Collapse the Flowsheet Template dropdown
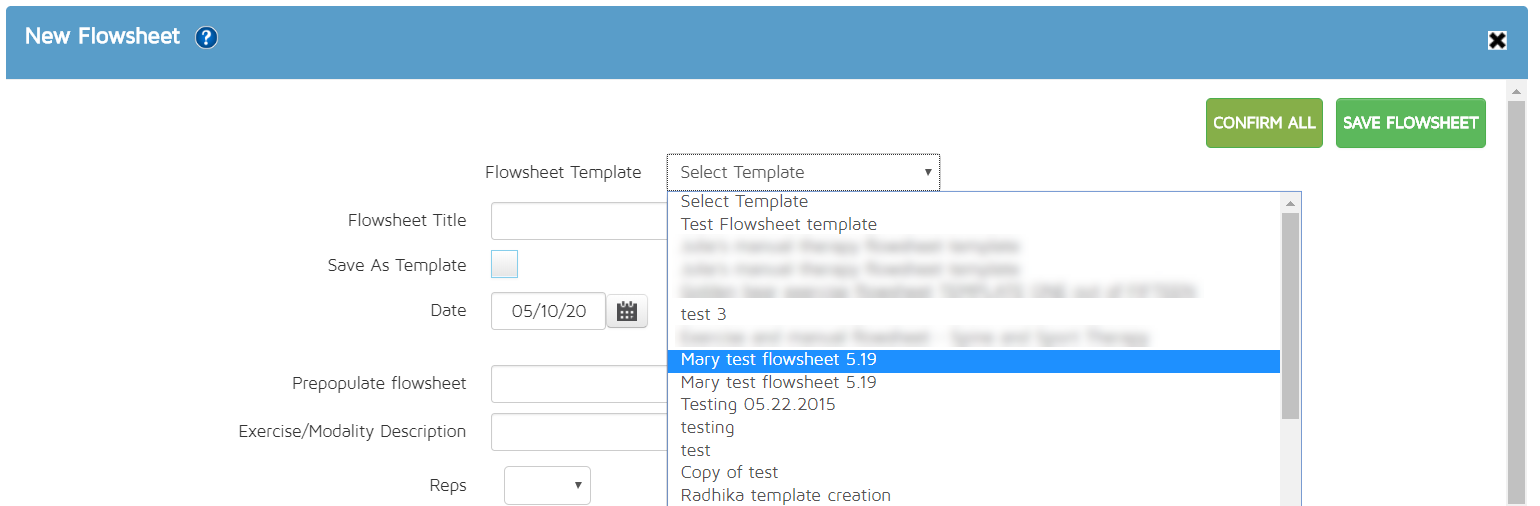The height and width of the screenshot is (506, 1540). click(x=803, y=172)
